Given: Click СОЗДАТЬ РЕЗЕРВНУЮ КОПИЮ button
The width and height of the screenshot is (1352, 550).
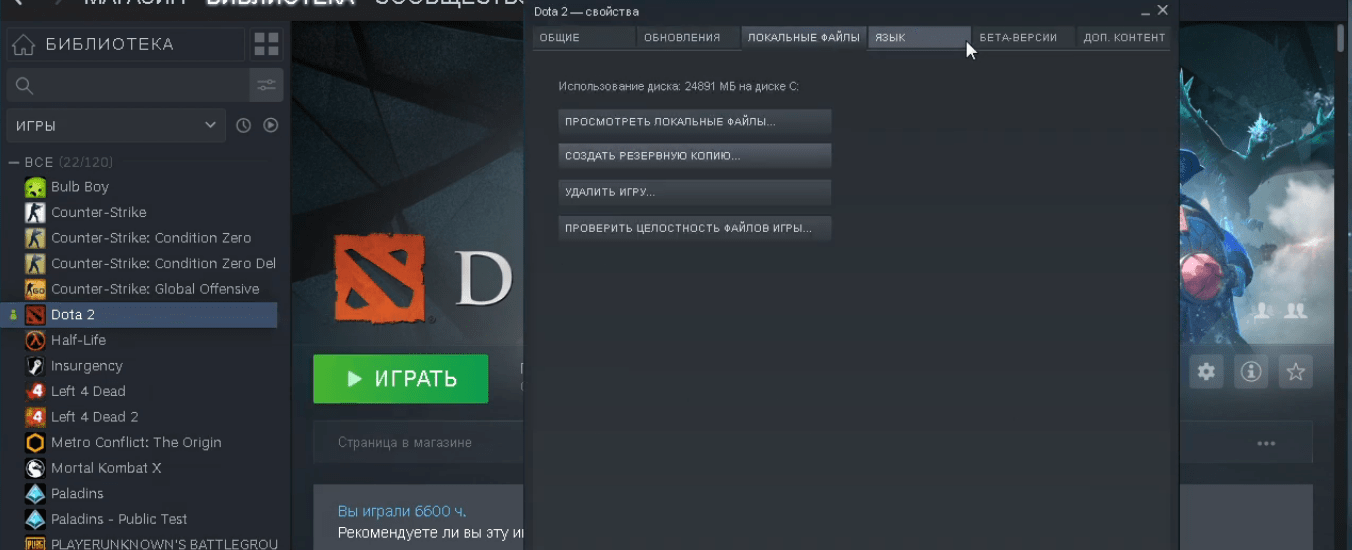Looking at the screenshot, I should coord(695,157).
